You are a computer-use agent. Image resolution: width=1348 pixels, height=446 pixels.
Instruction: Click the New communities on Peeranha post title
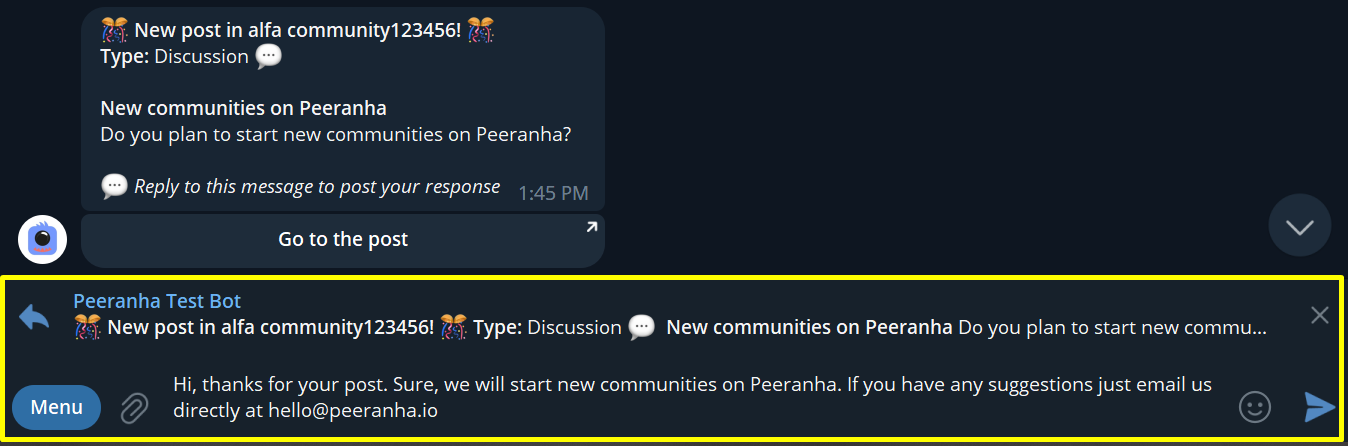[244, 108]
